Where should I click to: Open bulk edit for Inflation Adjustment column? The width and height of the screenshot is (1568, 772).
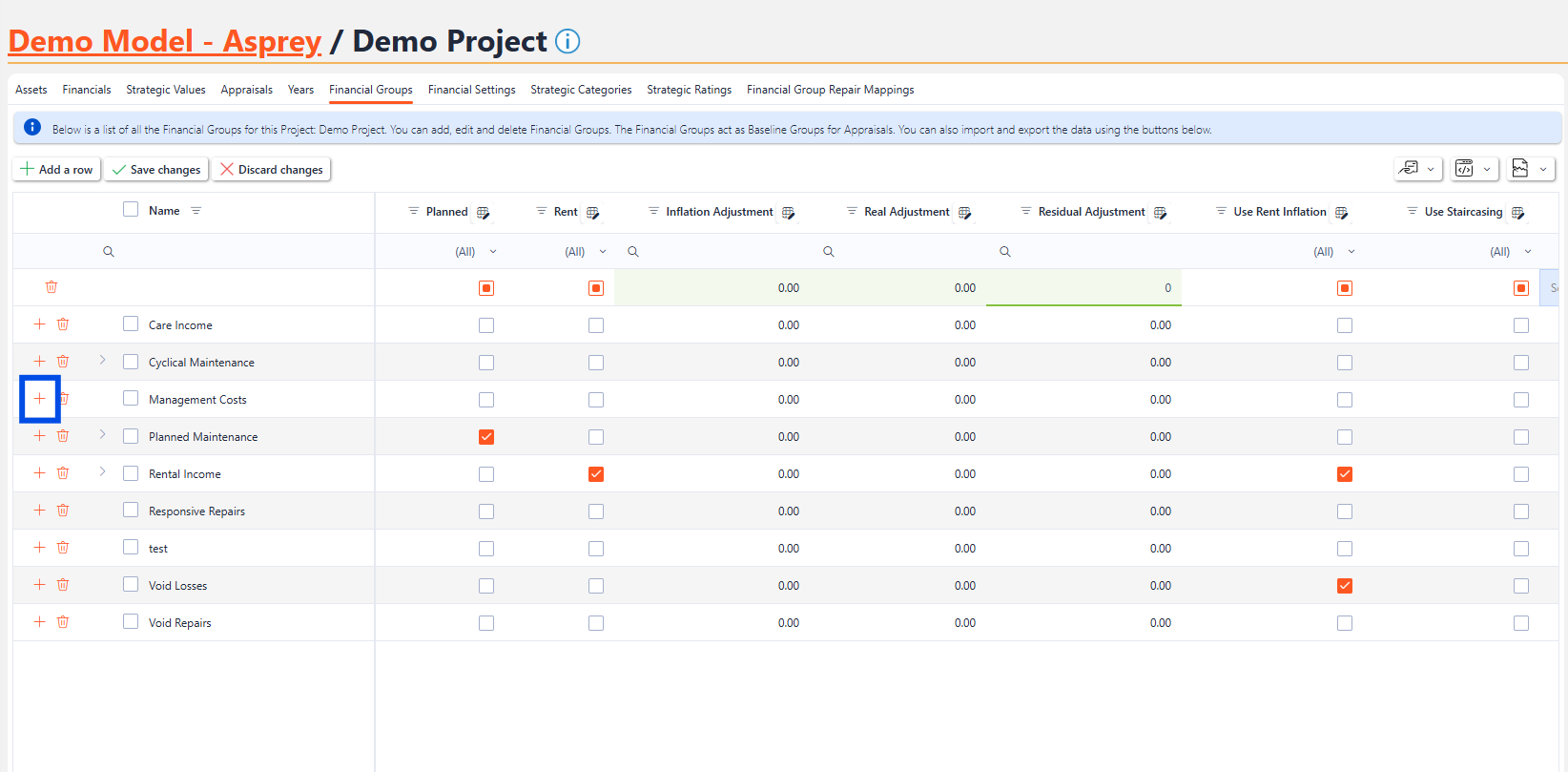[x=789, y=213]
